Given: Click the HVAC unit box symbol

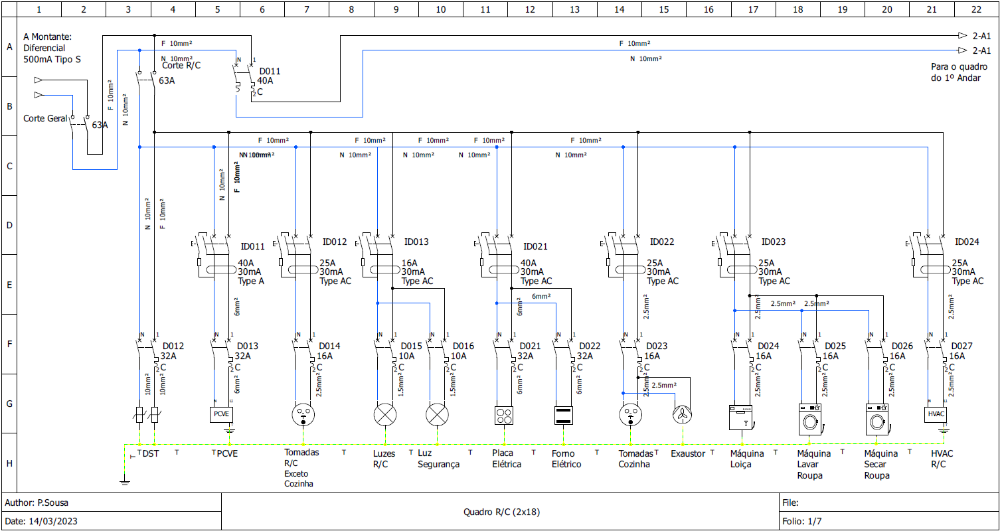Looking at the screenshot, I should coord(936,414).
